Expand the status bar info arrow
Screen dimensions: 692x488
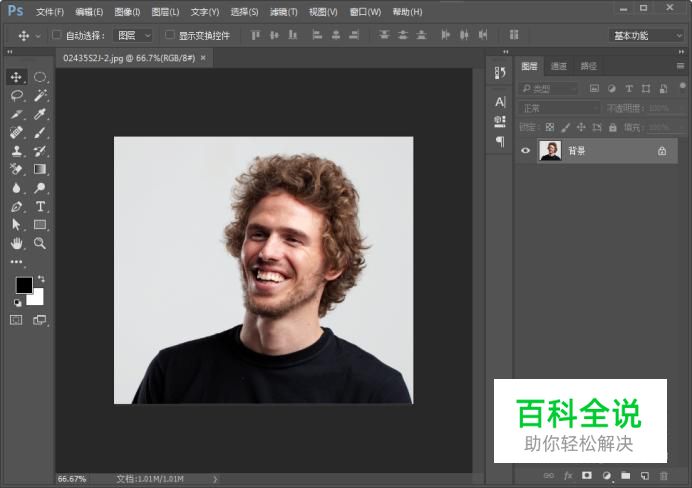pyautogui.click(x=215, y=479)
